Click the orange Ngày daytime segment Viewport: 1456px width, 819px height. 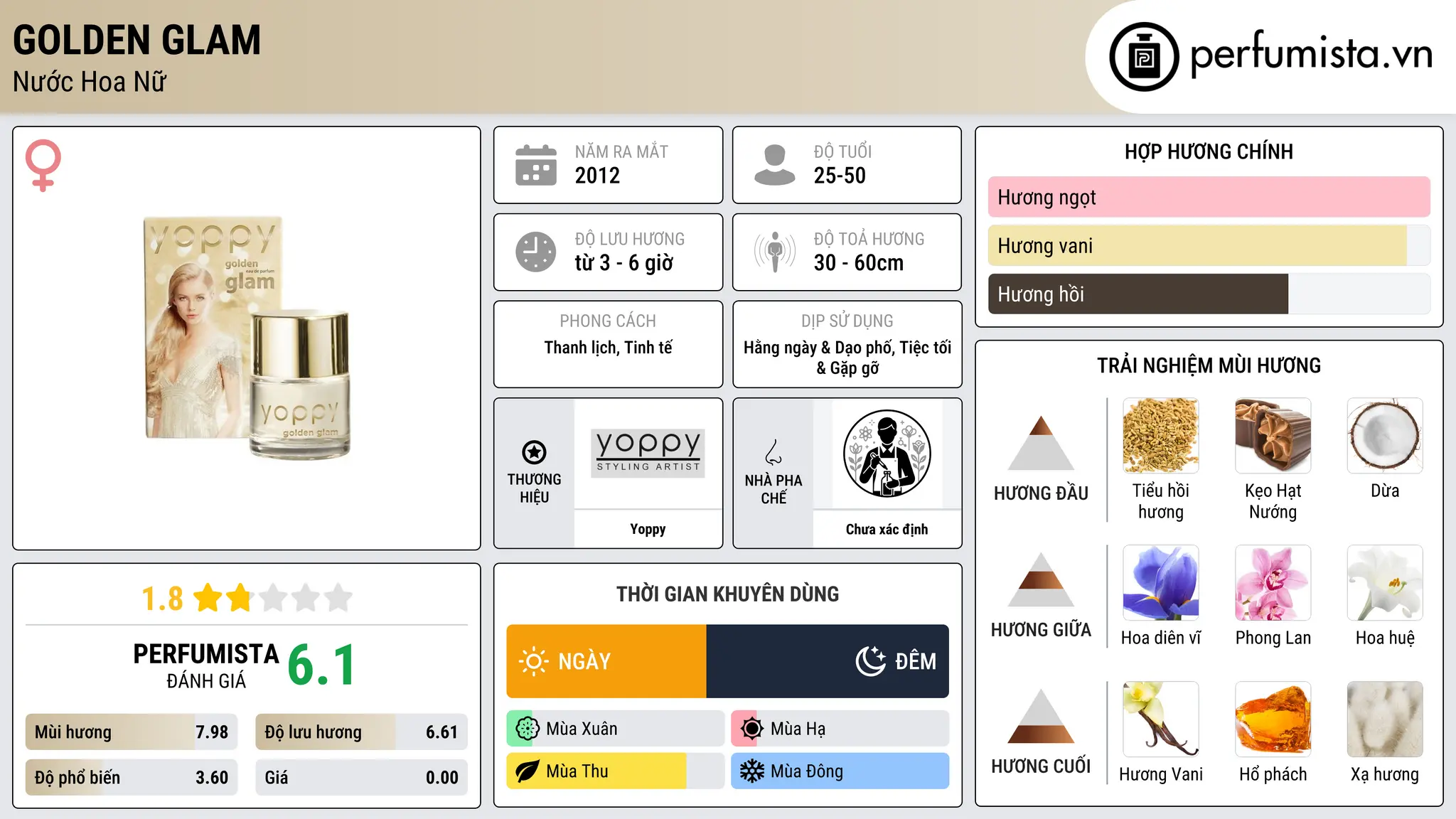pos(606,661)
